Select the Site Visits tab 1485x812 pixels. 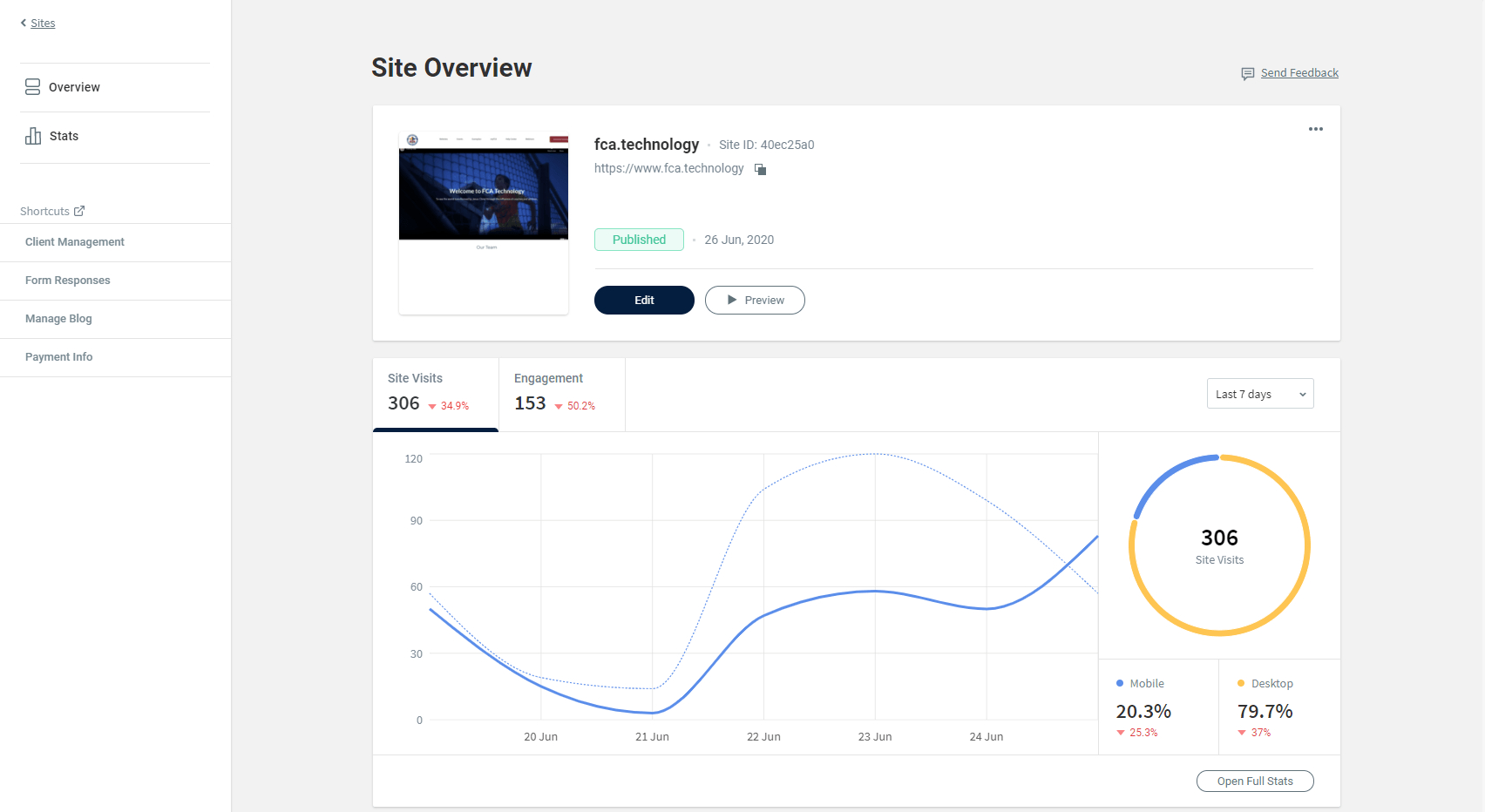[436, 394]
